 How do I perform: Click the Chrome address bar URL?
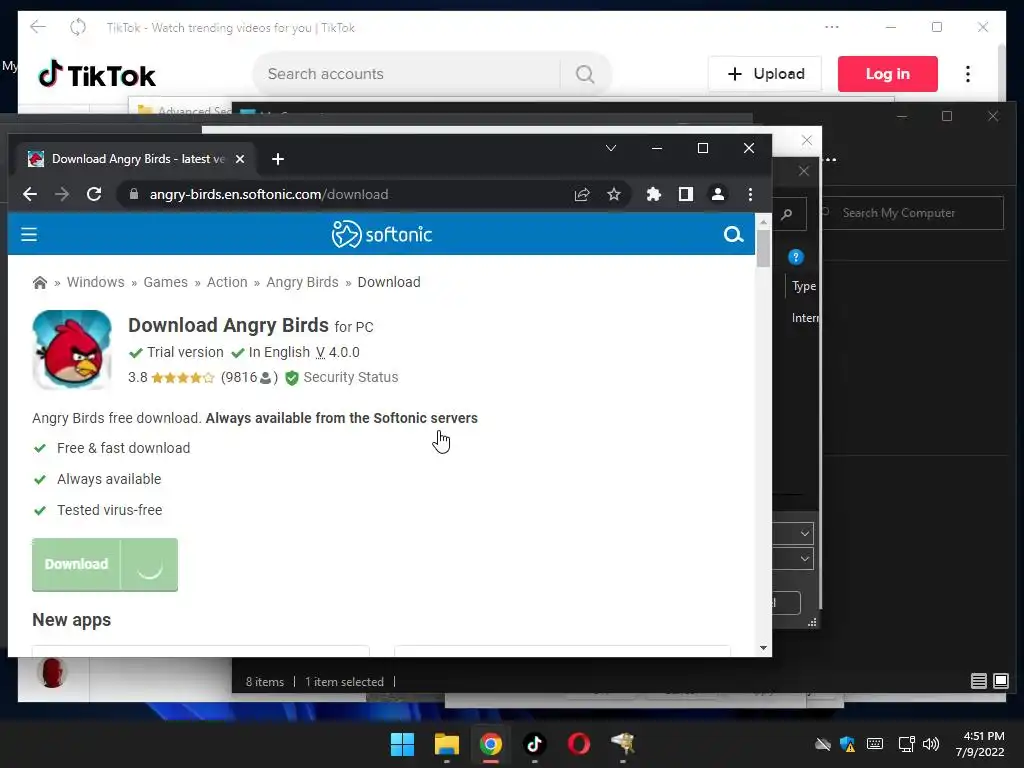pyautogui.click(x=269, y=194)
